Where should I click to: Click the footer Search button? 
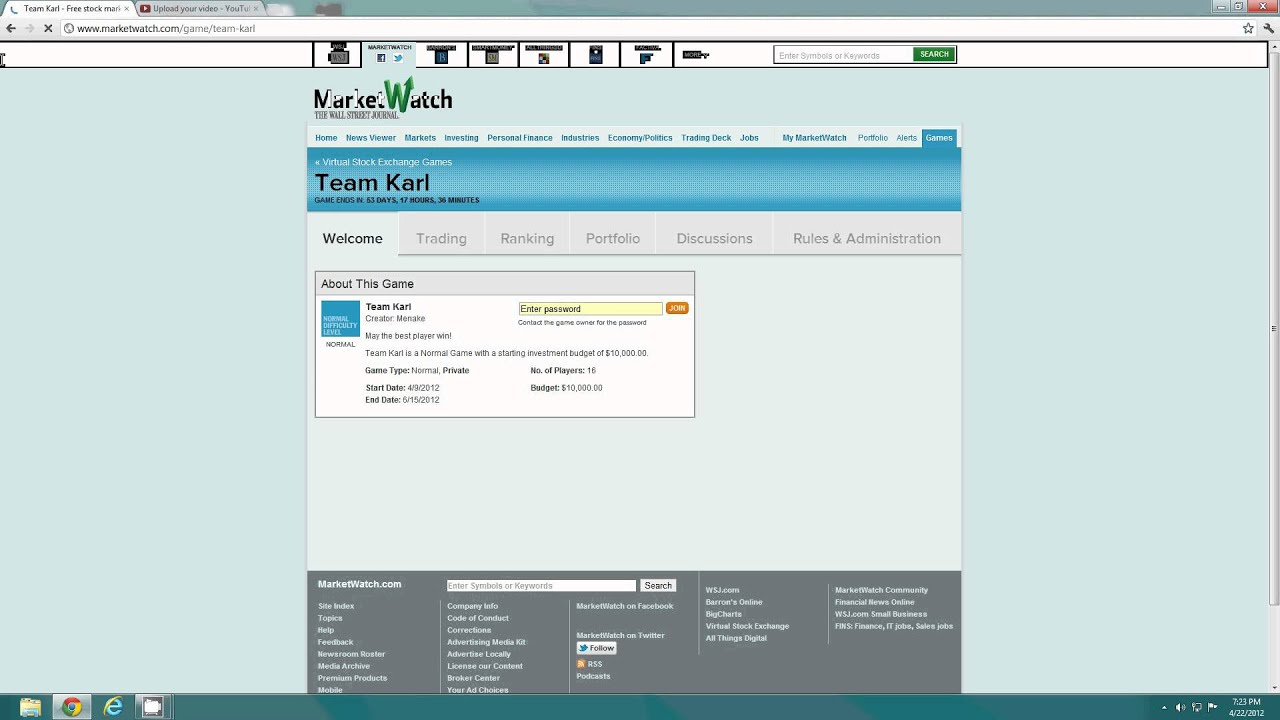(658, 585)
